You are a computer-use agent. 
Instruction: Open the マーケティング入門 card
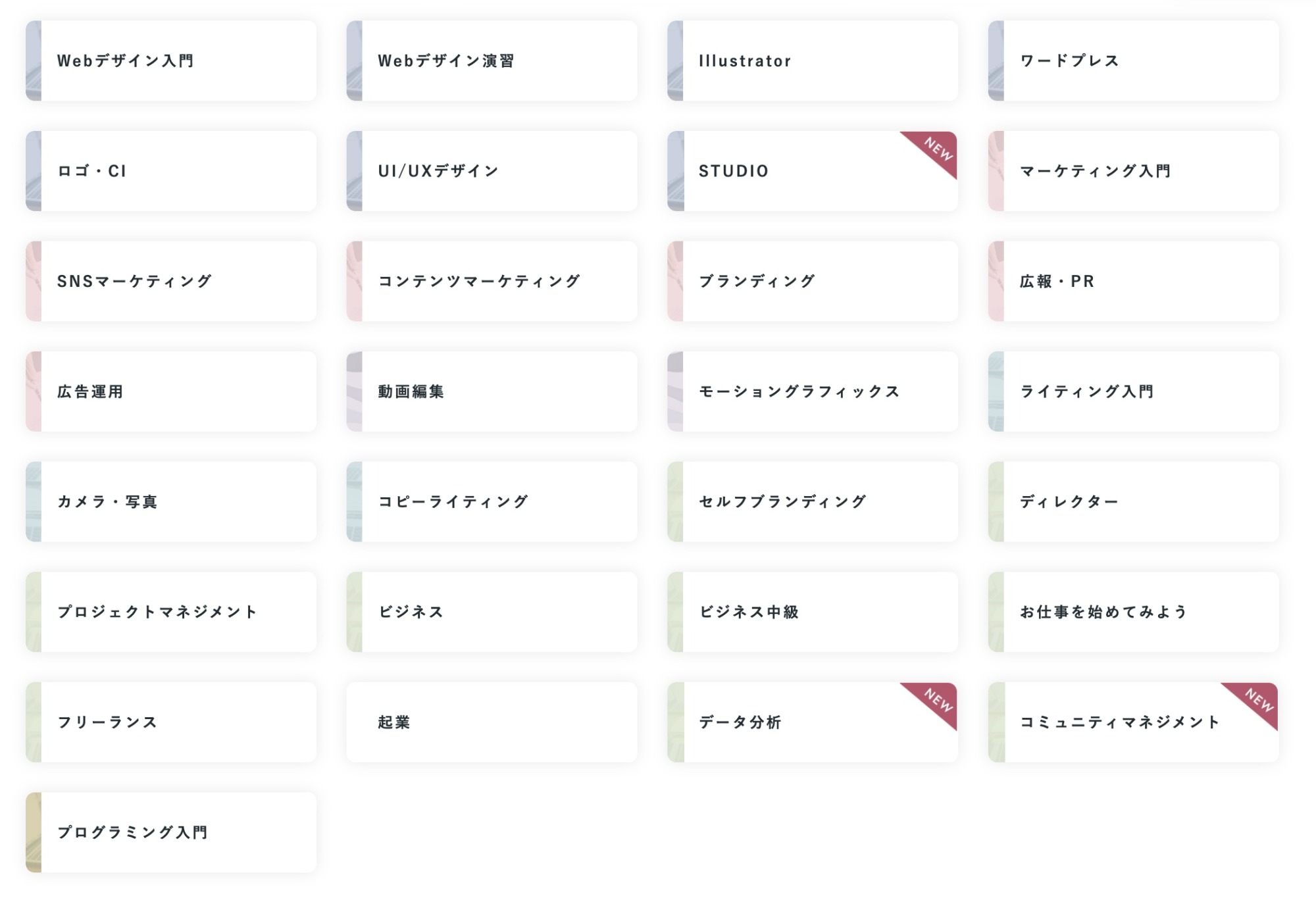pyautogui.click(x=1134, y=171)
